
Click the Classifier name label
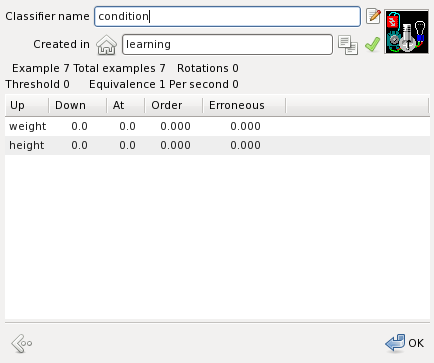47,16
